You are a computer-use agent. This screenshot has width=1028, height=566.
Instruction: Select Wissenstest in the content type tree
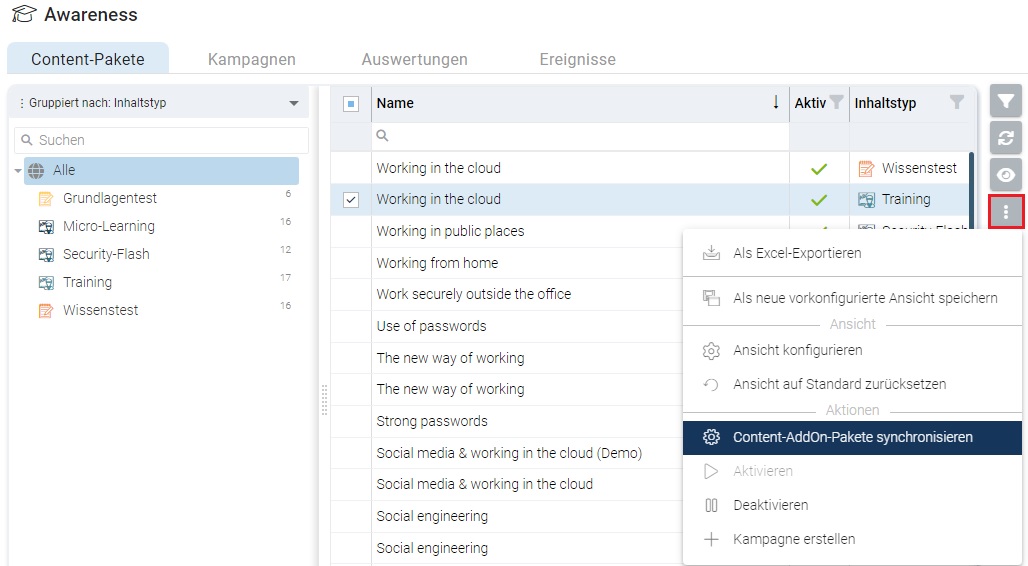[x=100, y=310]
